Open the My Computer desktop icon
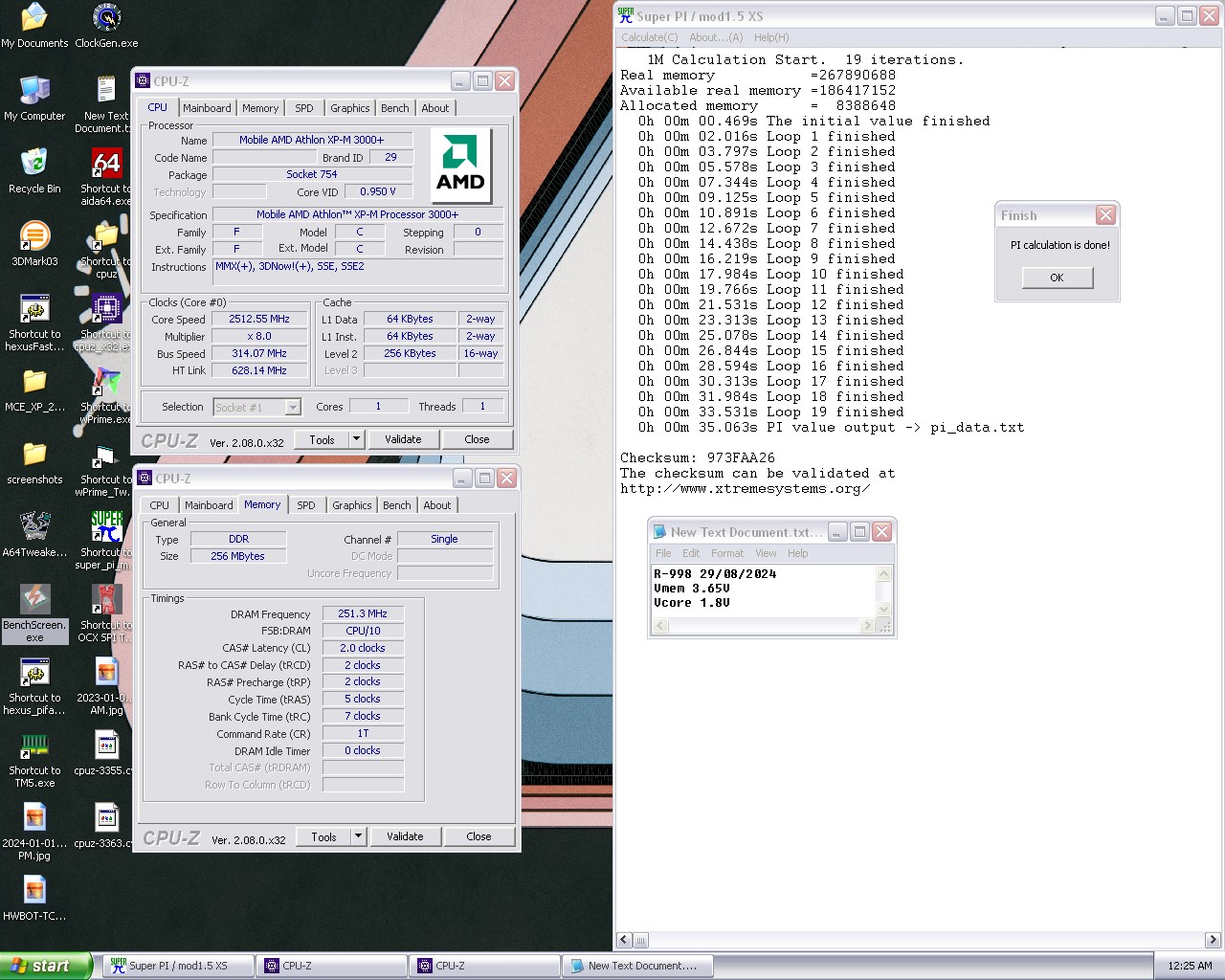Screen dimensions: 1225x980 [34, 98]
